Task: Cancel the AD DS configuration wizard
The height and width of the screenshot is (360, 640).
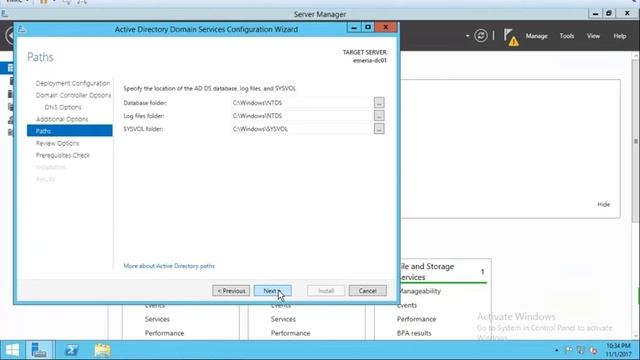Action: [x=367, y=291]
